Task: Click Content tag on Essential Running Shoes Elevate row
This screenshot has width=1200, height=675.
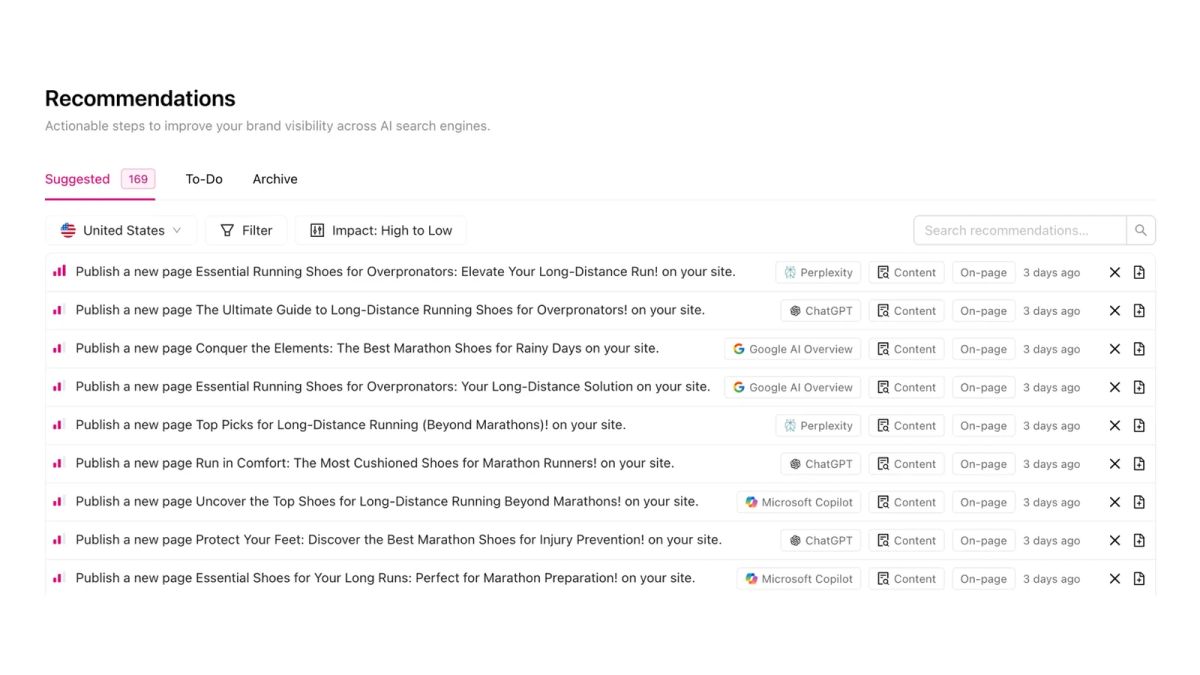Action: pos(906,272)
